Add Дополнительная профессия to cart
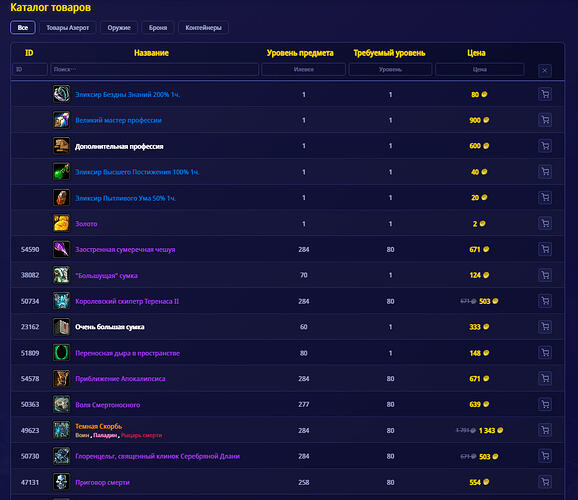Viewport: 578px width, 500px height. click(x=545, y=146)
